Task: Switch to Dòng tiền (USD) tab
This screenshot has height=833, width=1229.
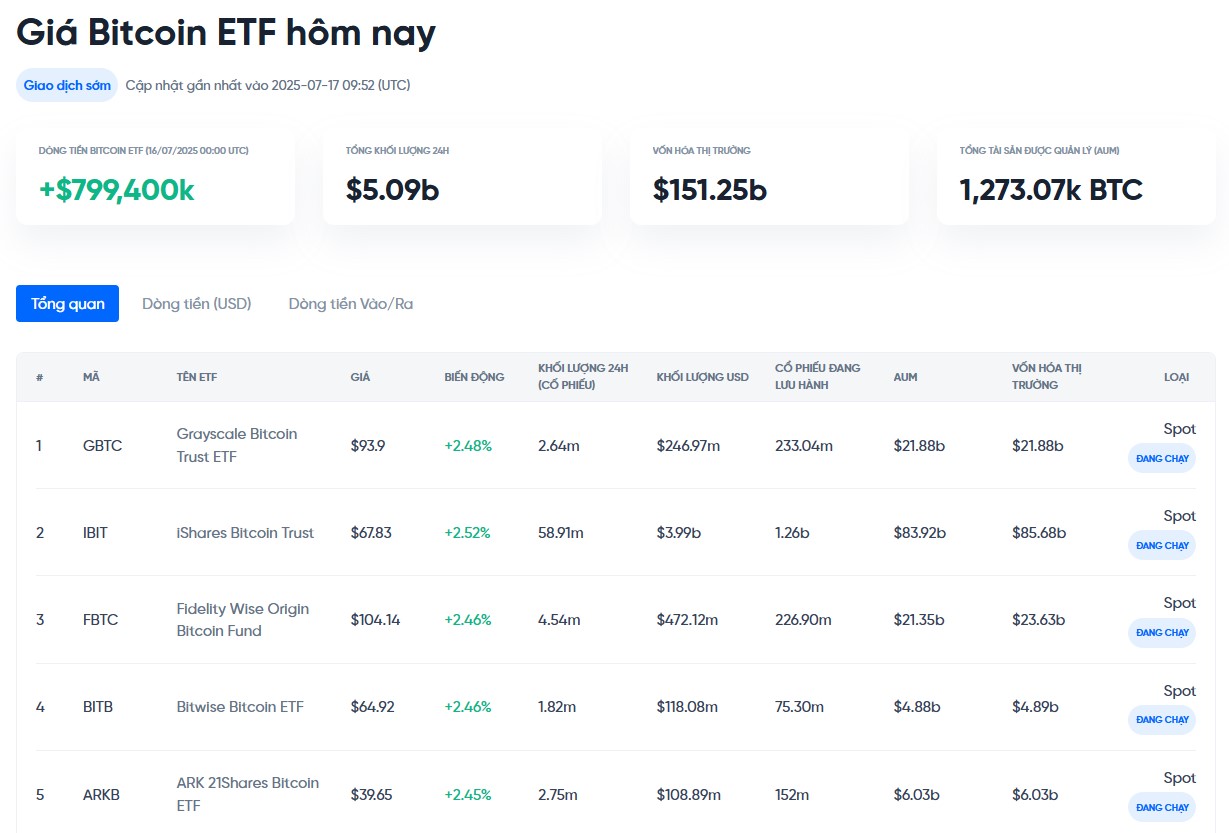Action: pyautogui.click(x=197, y=303)
